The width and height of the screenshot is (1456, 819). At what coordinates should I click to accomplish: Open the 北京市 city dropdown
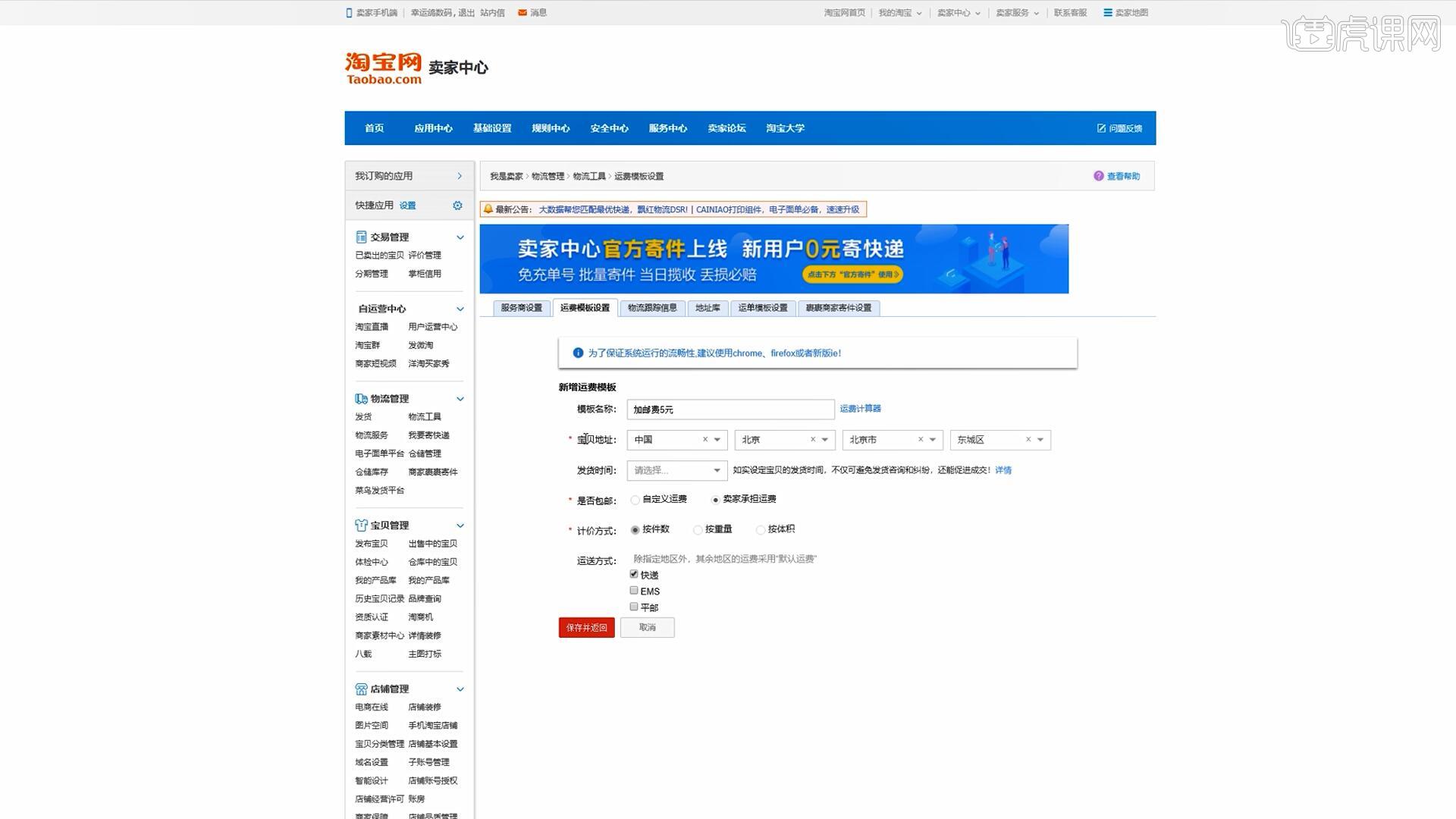[x=933, y=440]
